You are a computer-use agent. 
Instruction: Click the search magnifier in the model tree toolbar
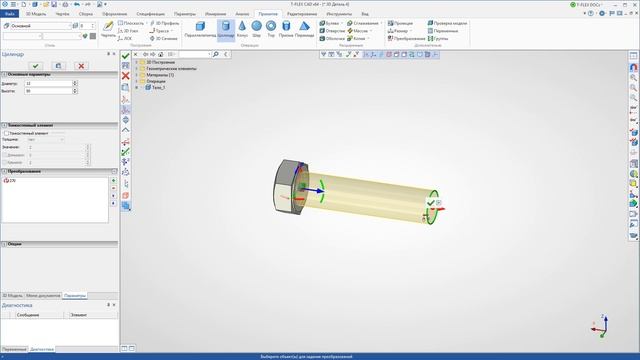(x=216, y=54)
